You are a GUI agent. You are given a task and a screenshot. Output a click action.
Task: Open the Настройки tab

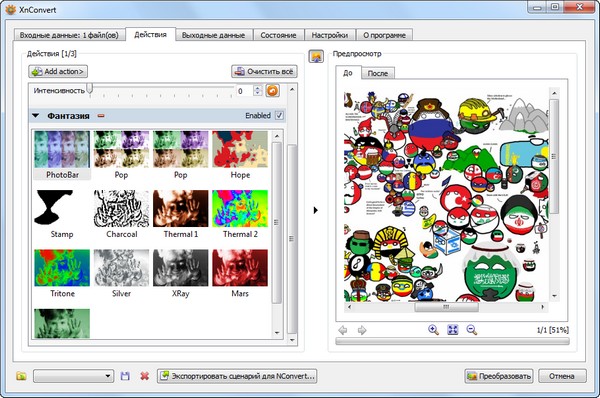click(329, 35)
